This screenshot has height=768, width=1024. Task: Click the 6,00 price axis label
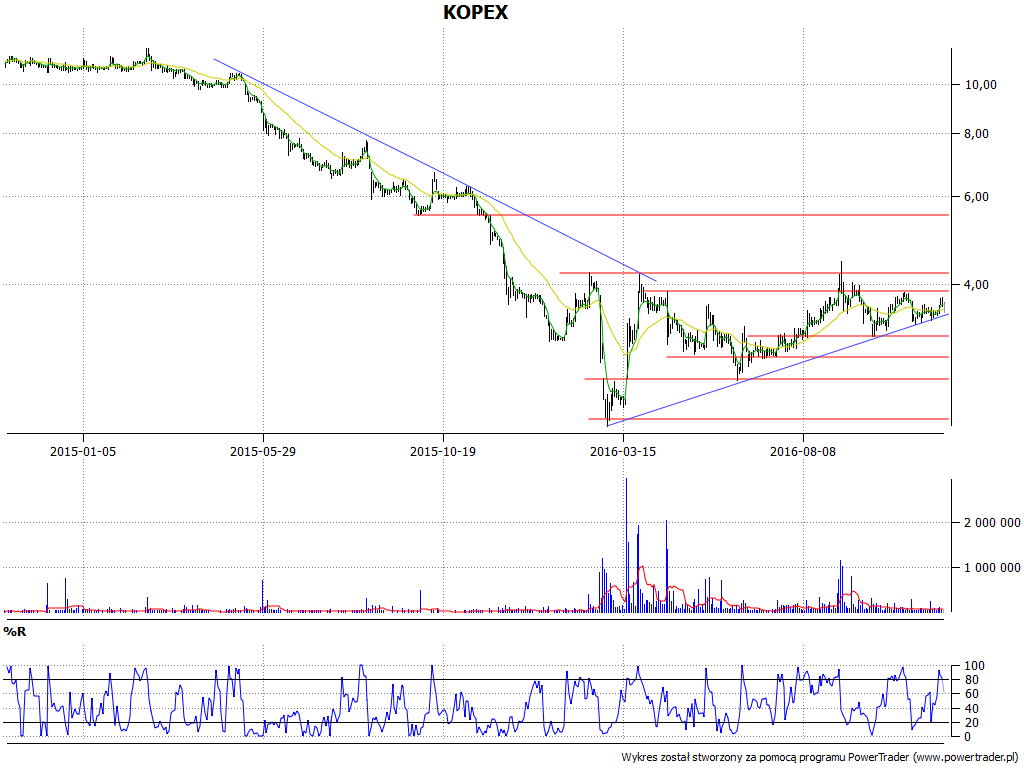click(977, 197)
